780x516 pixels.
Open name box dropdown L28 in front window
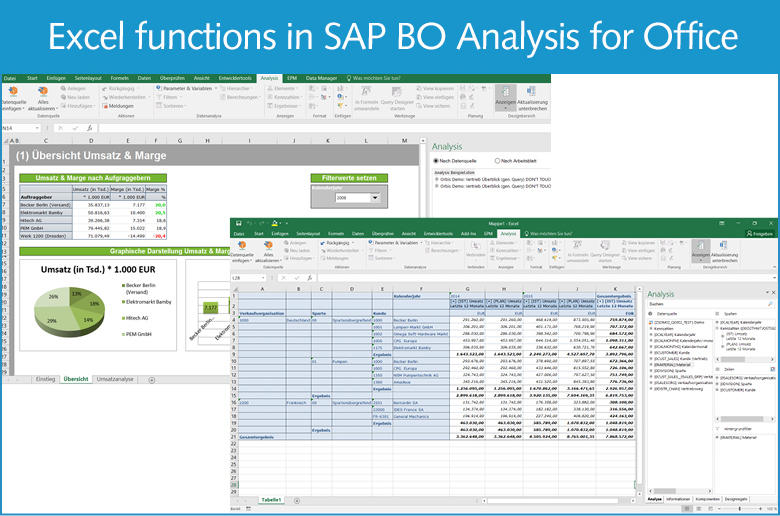tap(263, 278)
